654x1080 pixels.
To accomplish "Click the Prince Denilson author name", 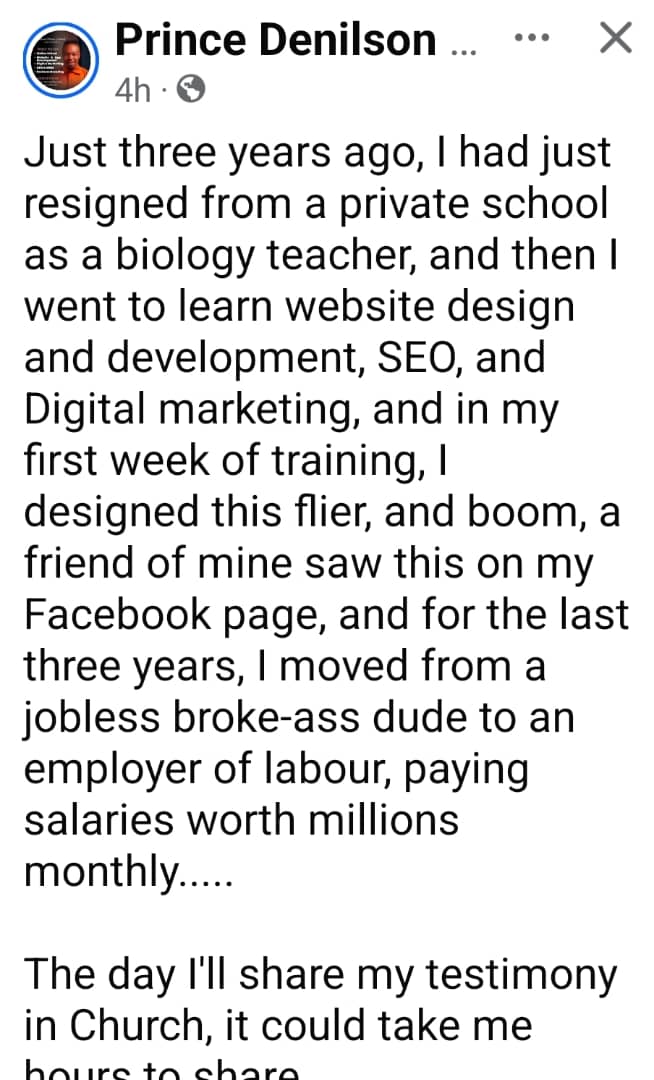I will point(276,40).
